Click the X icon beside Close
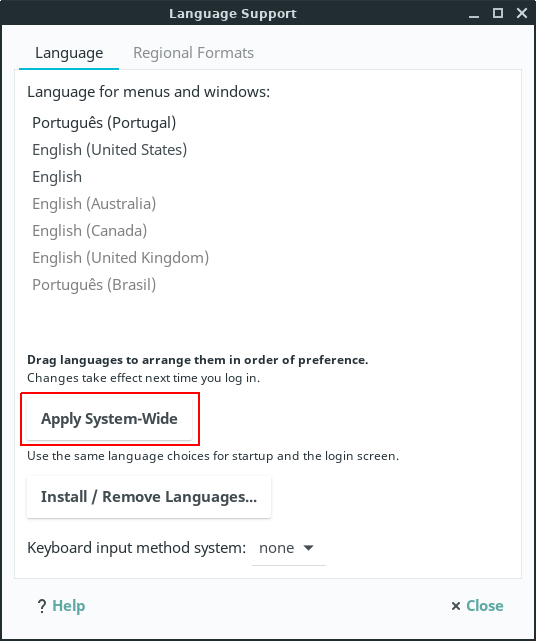Viewport: 536px width, 641px height. (455, 606)
